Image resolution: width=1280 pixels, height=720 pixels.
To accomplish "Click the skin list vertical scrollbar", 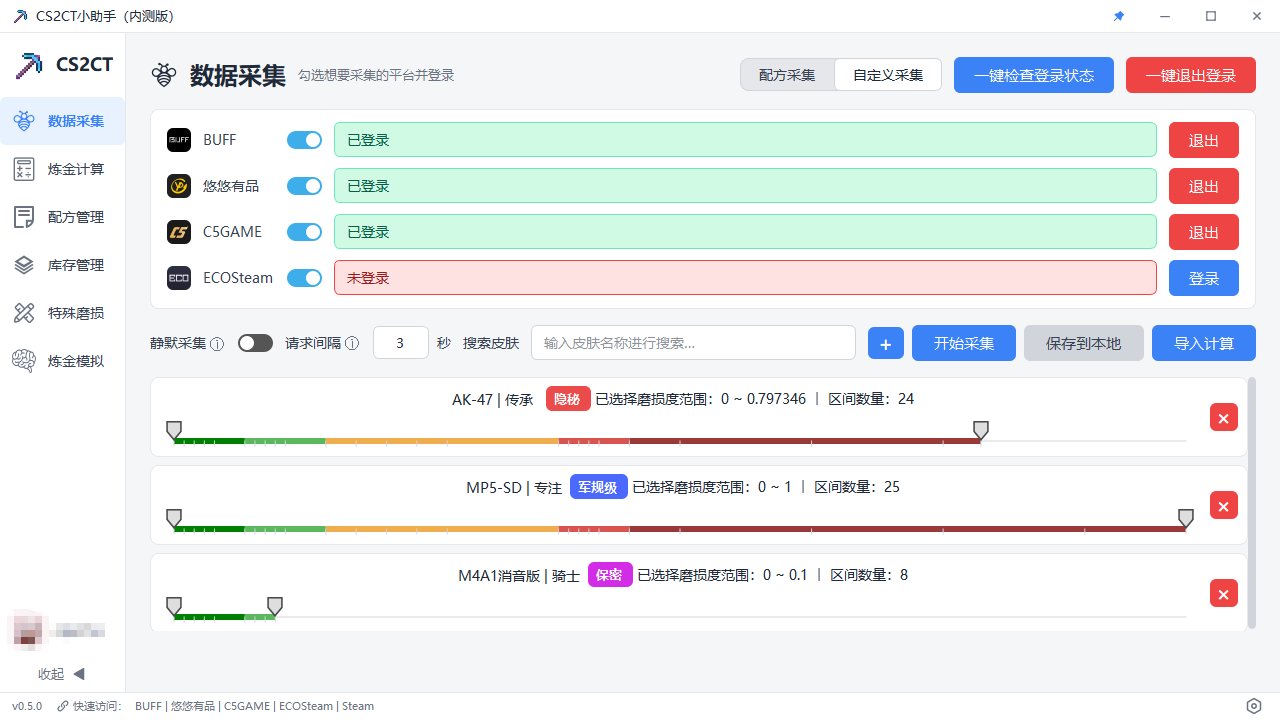I will [x=1252, y=502].
